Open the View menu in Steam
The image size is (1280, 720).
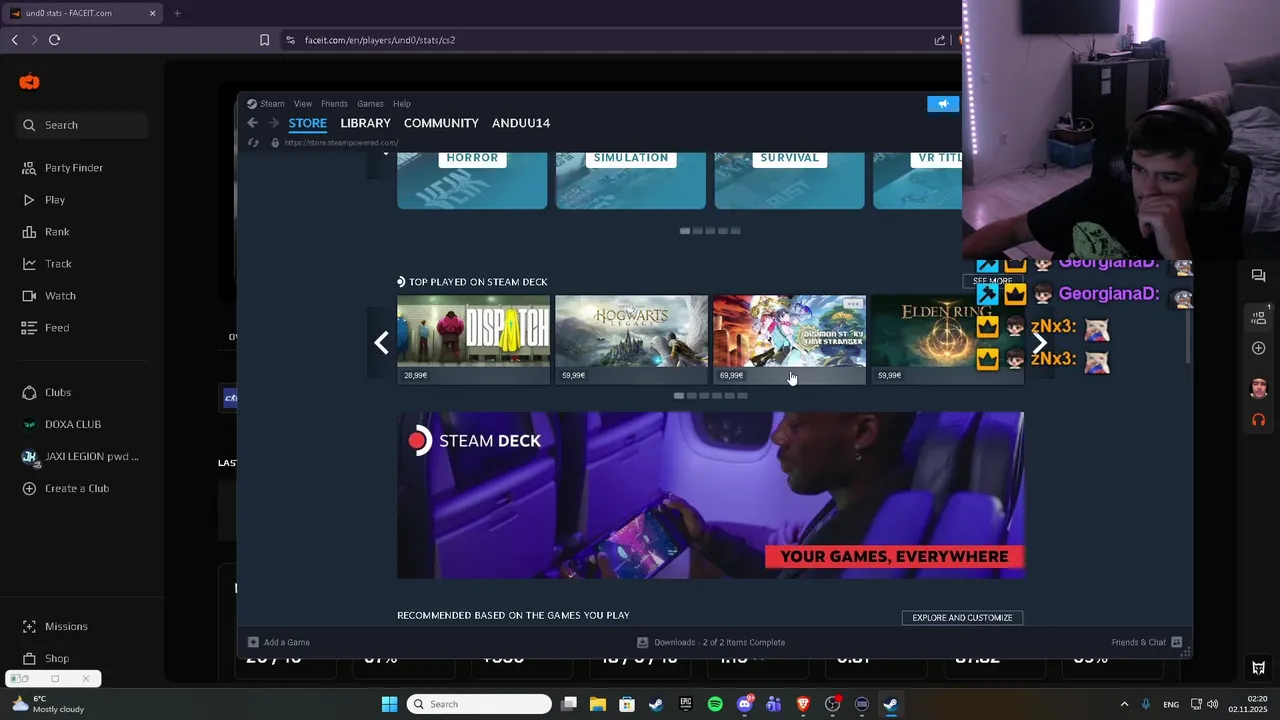pyautogui.click(x=303, y=104)
